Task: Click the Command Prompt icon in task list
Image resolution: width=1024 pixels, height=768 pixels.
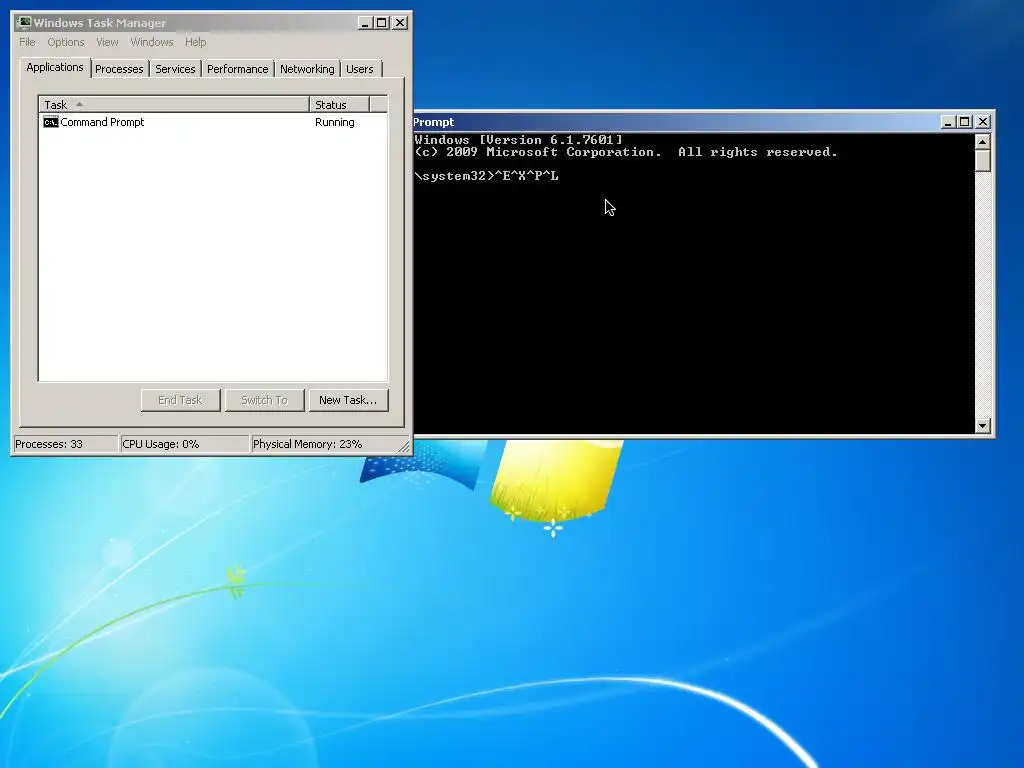Action: coord(50,122)
